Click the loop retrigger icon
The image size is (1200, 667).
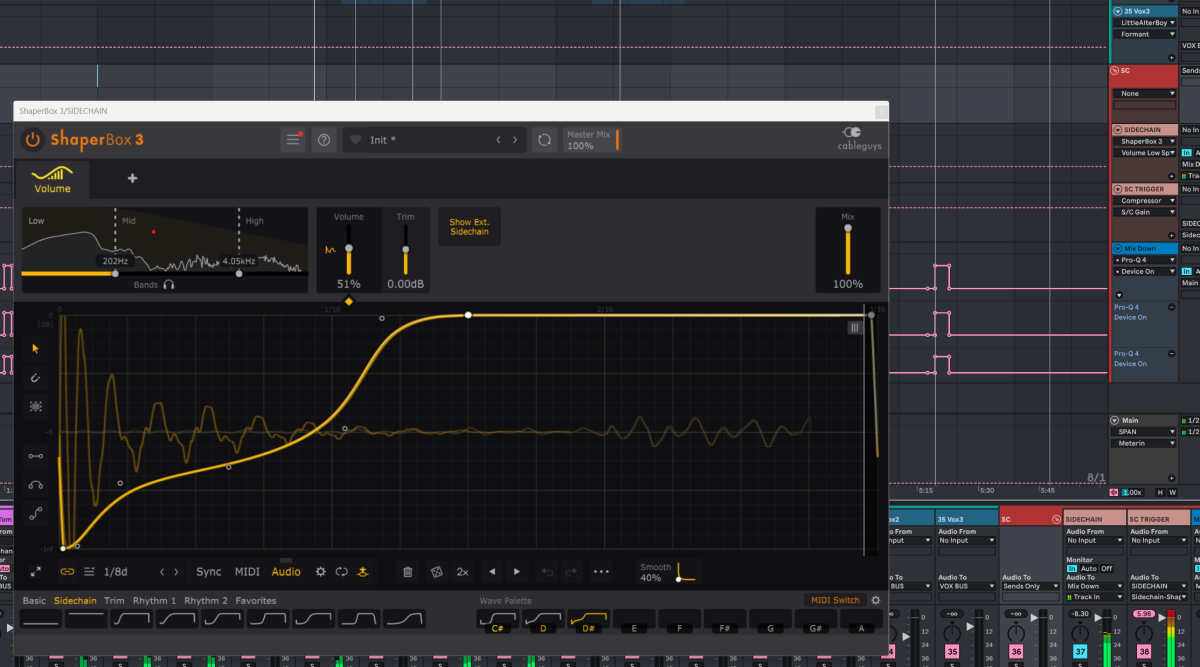(x=342, y=572)
